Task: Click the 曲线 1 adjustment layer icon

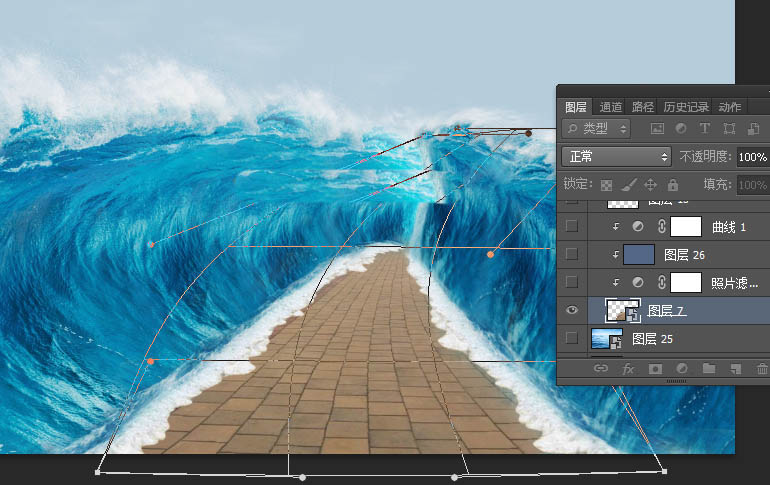Action: point(637,226)
